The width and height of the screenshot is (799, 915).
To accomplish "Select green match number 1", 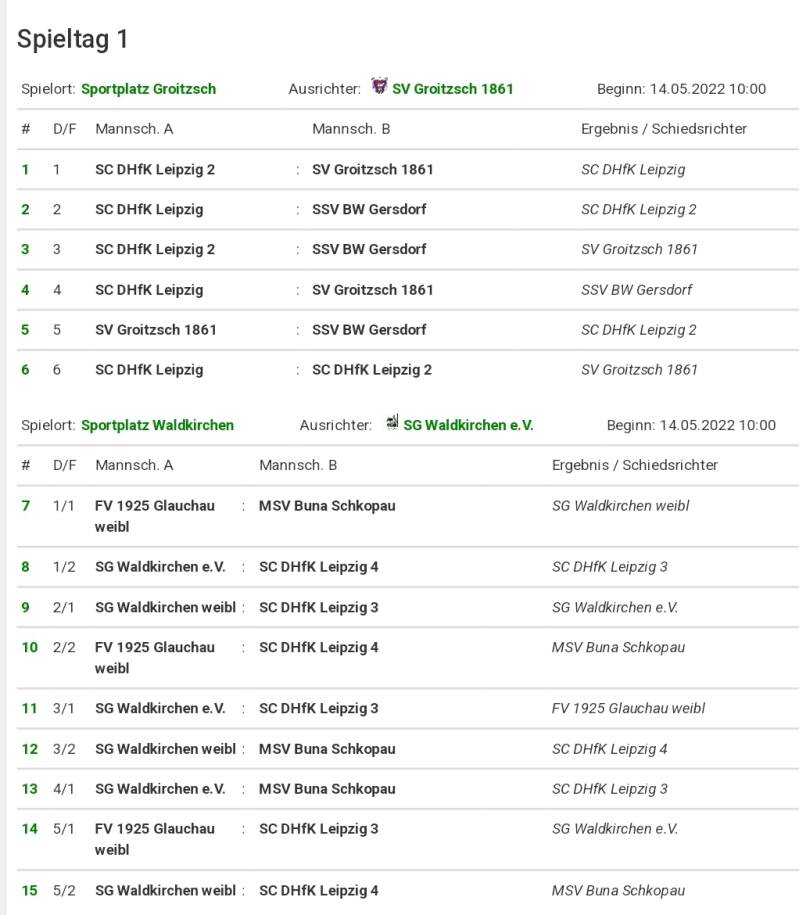I will [x=25, y=170].
